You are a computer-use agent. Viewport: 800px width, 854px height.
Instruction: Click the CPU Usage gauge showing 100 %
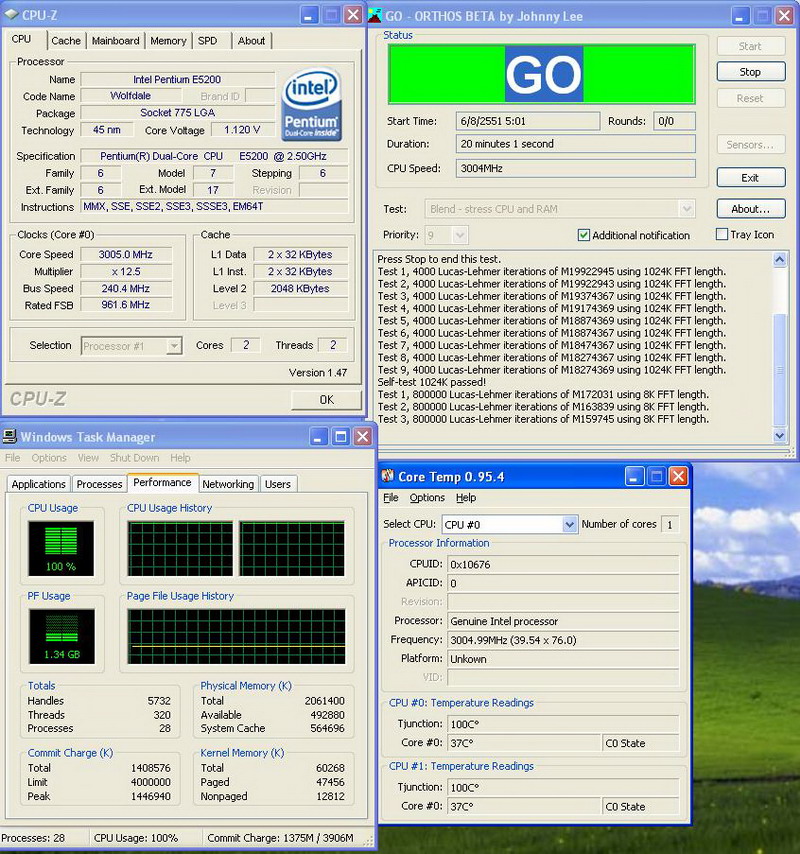tap(61, 548)
